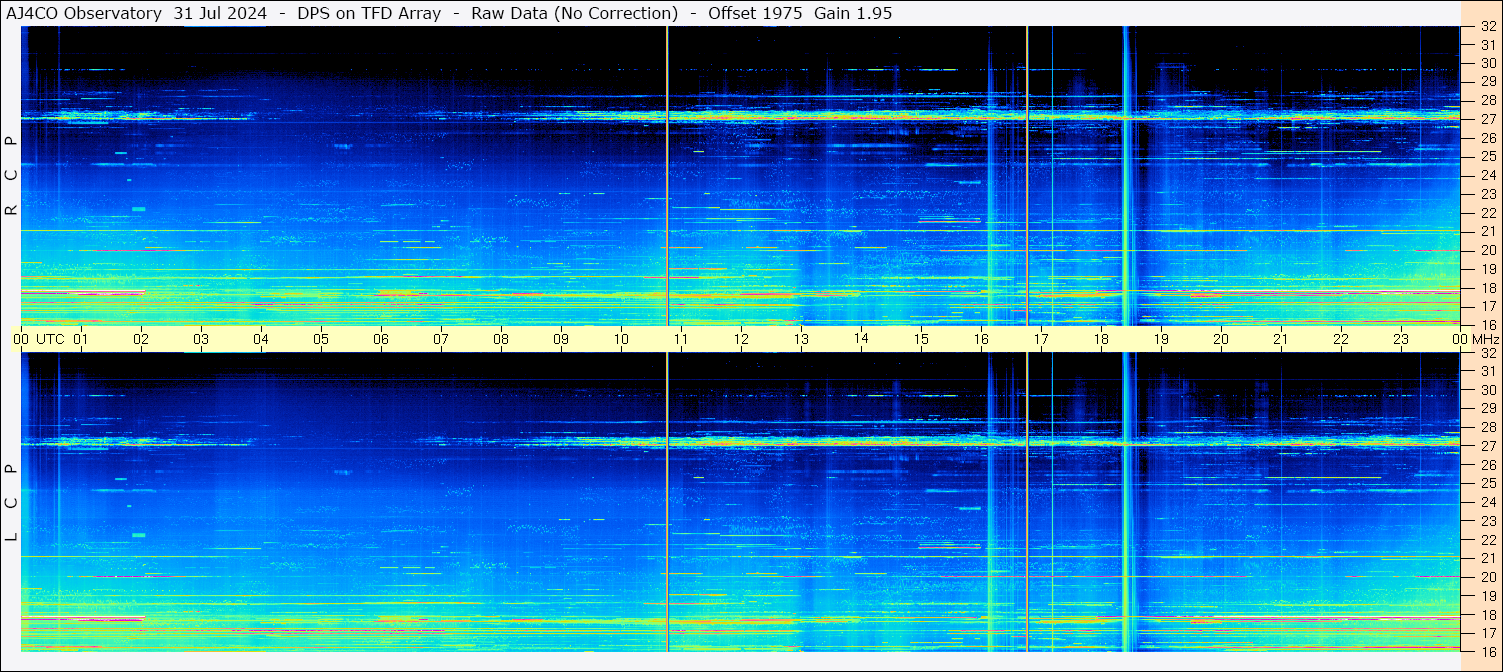The width and height of the screenshot is (1503, 672).
Task: Click the pink vertical line before 11 UTC in RCP
Action: [667, 176]
